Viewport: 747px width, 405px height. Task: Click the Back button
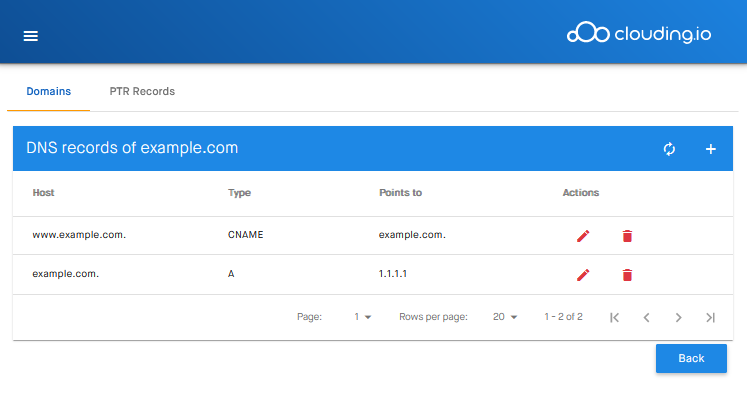[x=691, y=358]
